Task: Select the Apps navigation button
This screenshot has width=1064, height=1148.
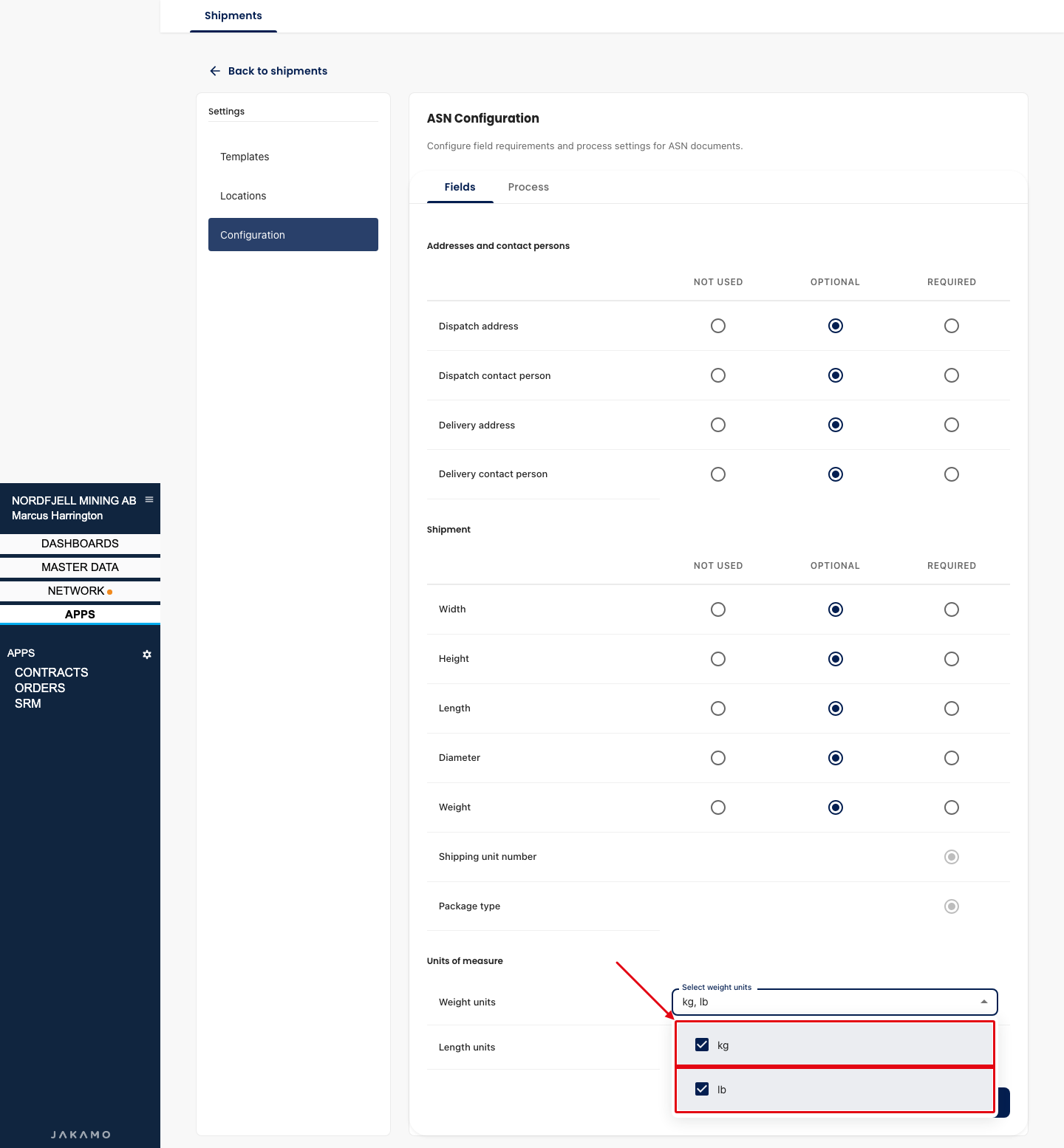Action: (x=80, y=615)
